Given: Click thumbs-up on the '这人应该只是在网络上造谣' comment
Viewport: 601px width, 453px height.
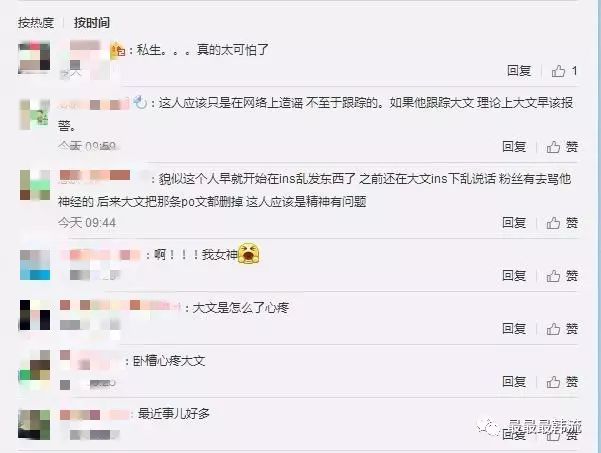Looking at the screenshot, I should 562,146.
